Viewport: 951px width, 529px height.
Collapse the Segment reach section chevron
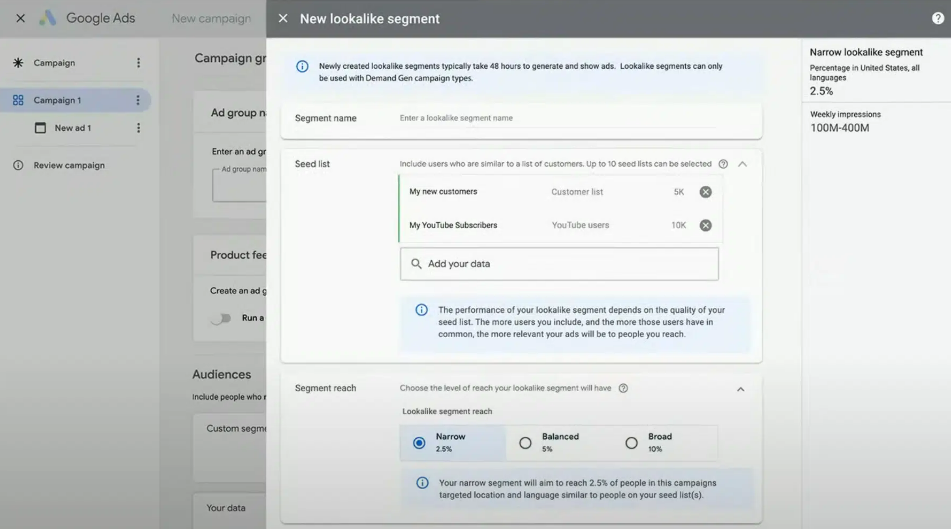point(741,389)
